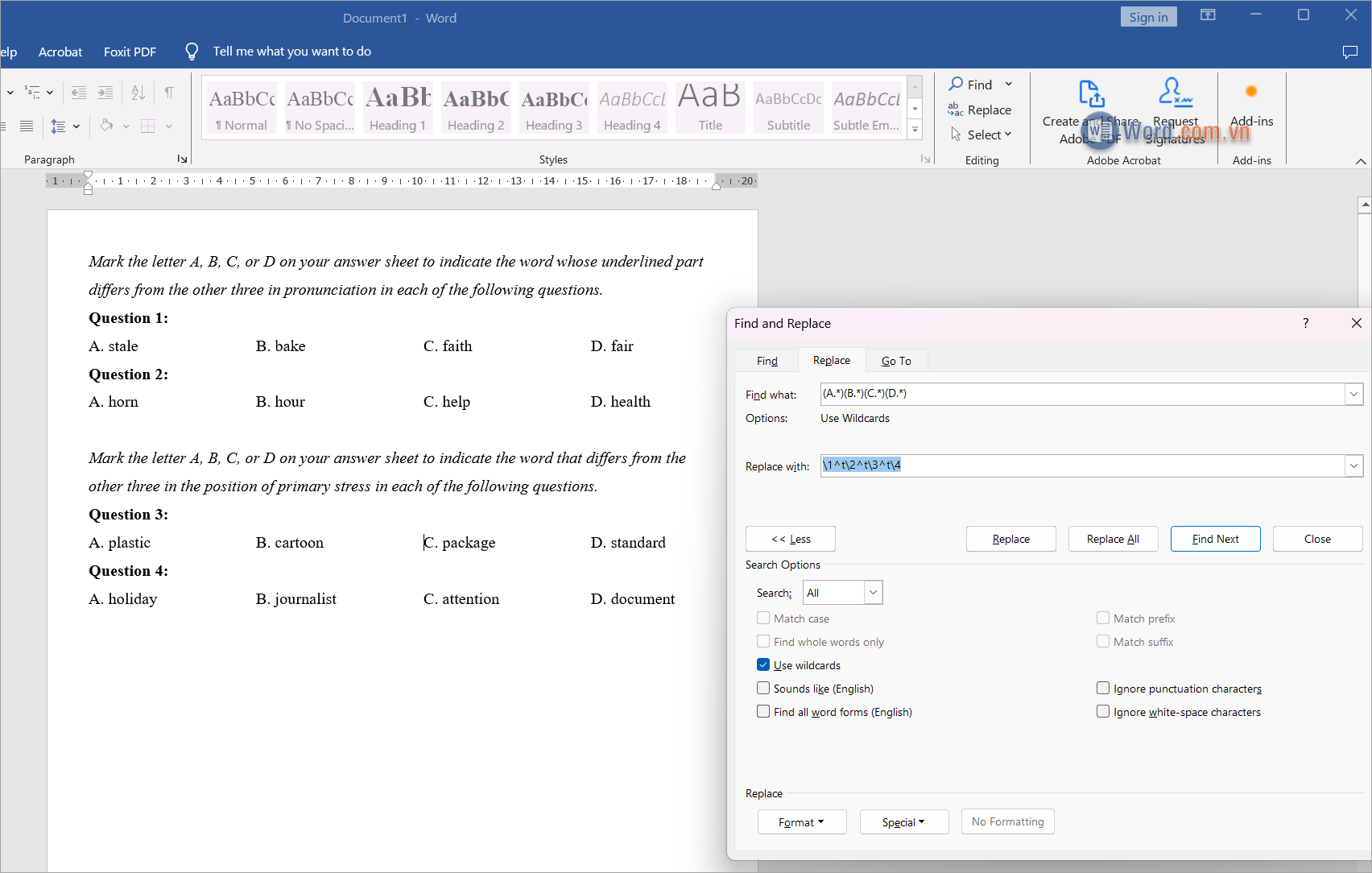Viewport: 1372px width, 873px height.
Task: Close the Find and Replace dialog with X
Action: tap(1357, 323)
